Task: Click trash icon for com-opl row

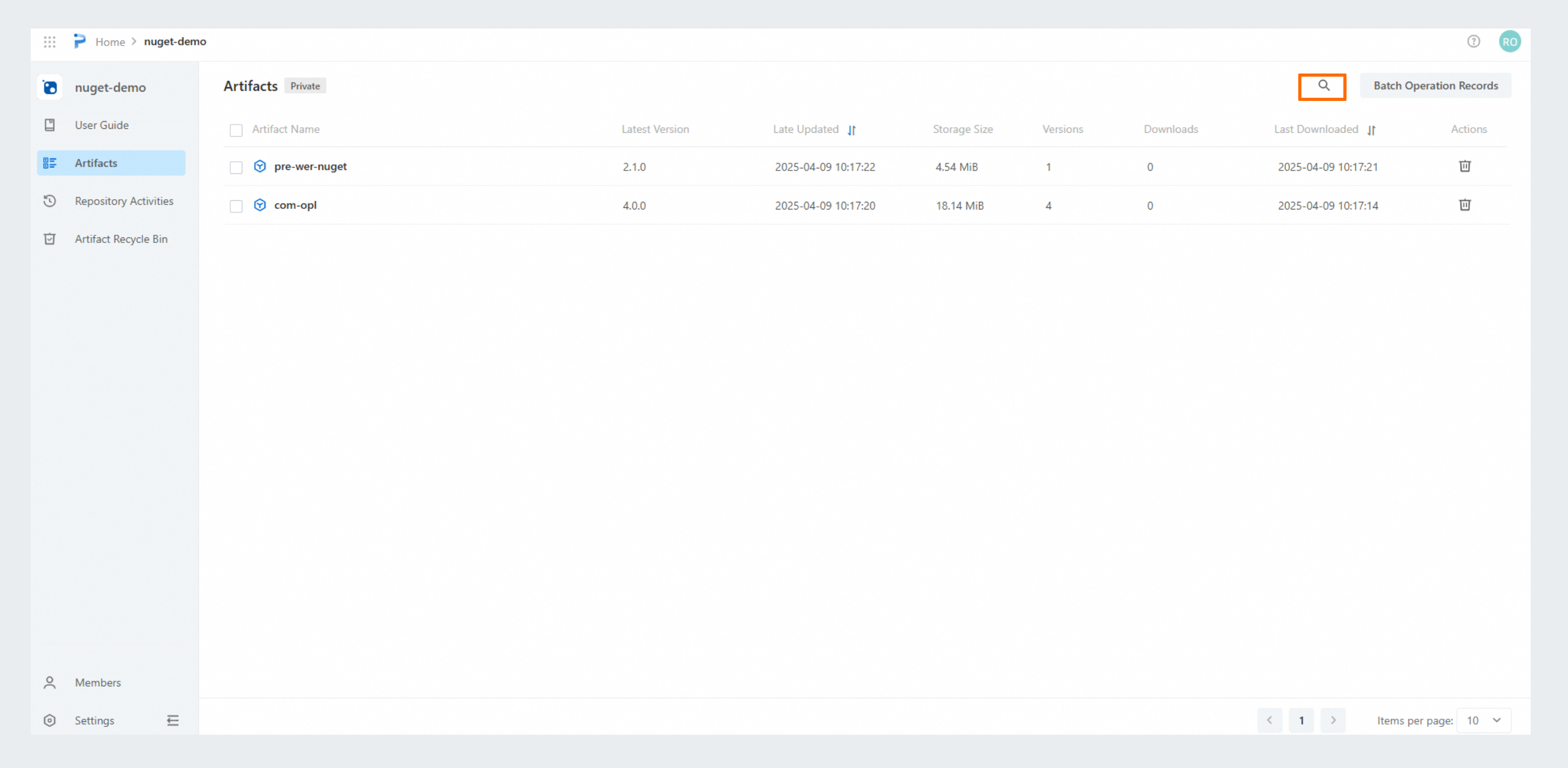Action: tap(1464, 205)
